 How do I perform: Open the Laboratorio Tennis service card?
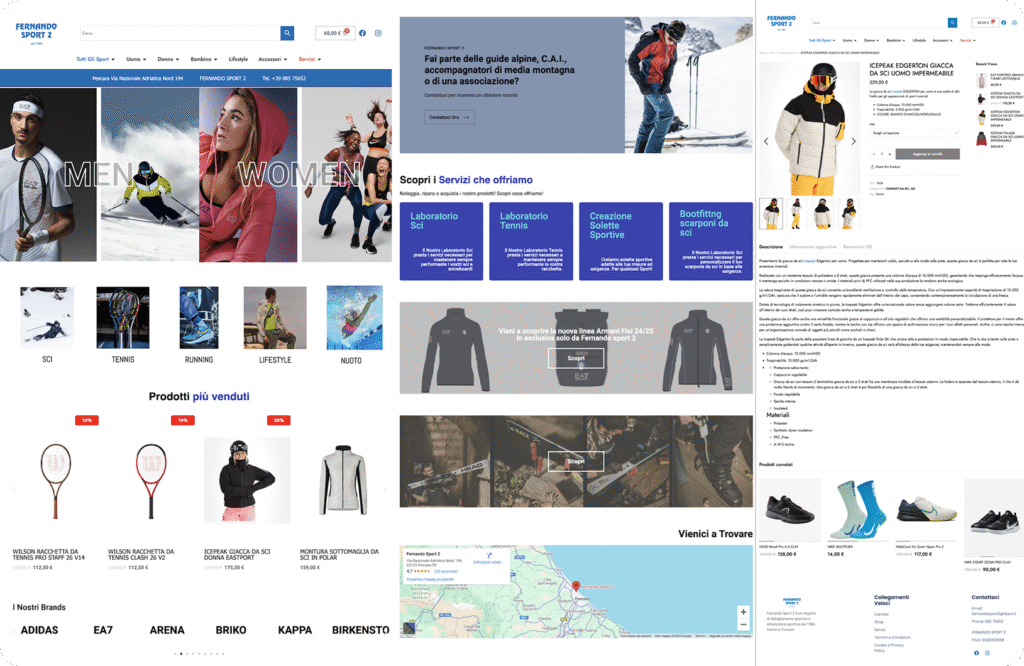click(531, 241)
